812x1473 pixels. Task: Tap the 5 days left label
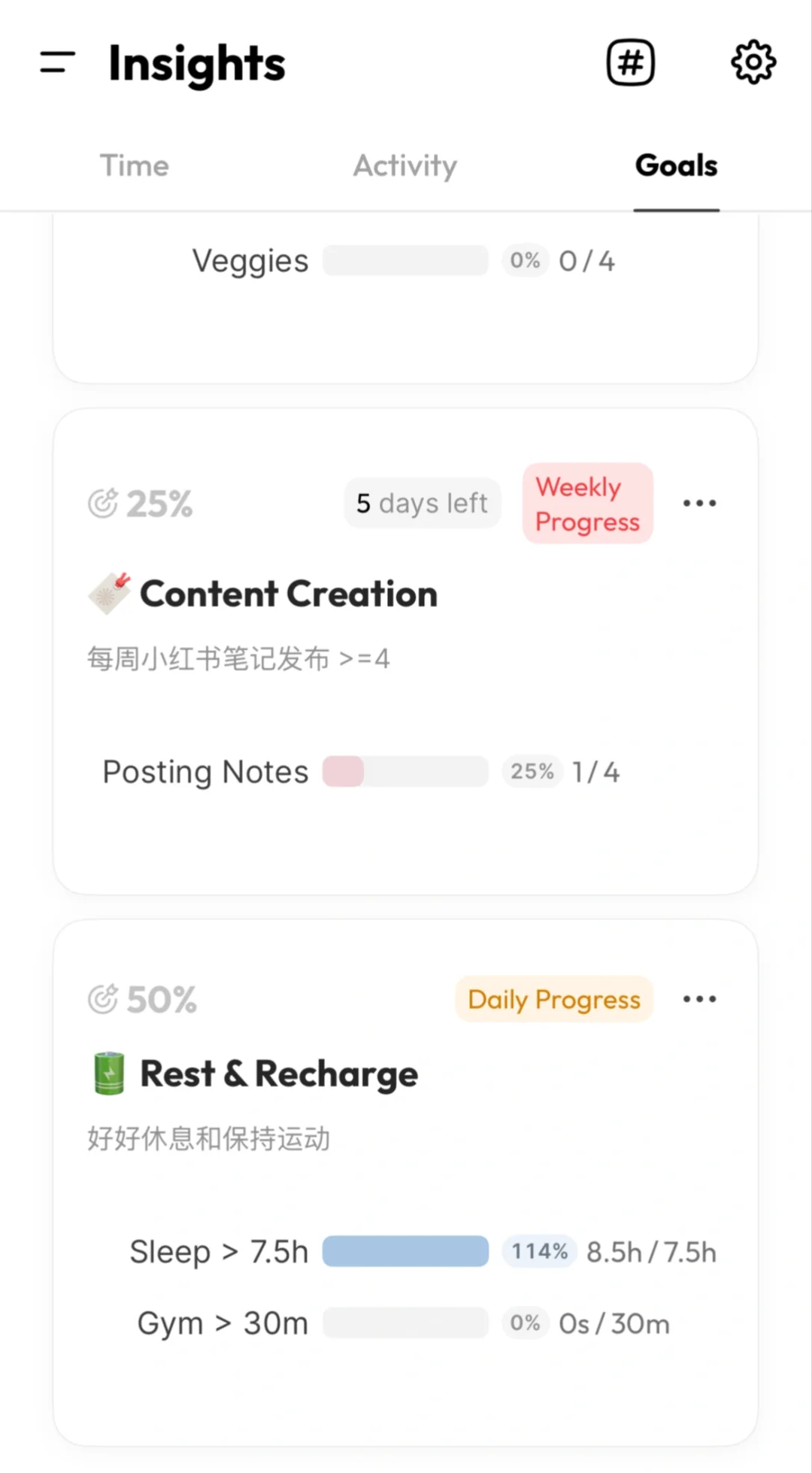423,503
